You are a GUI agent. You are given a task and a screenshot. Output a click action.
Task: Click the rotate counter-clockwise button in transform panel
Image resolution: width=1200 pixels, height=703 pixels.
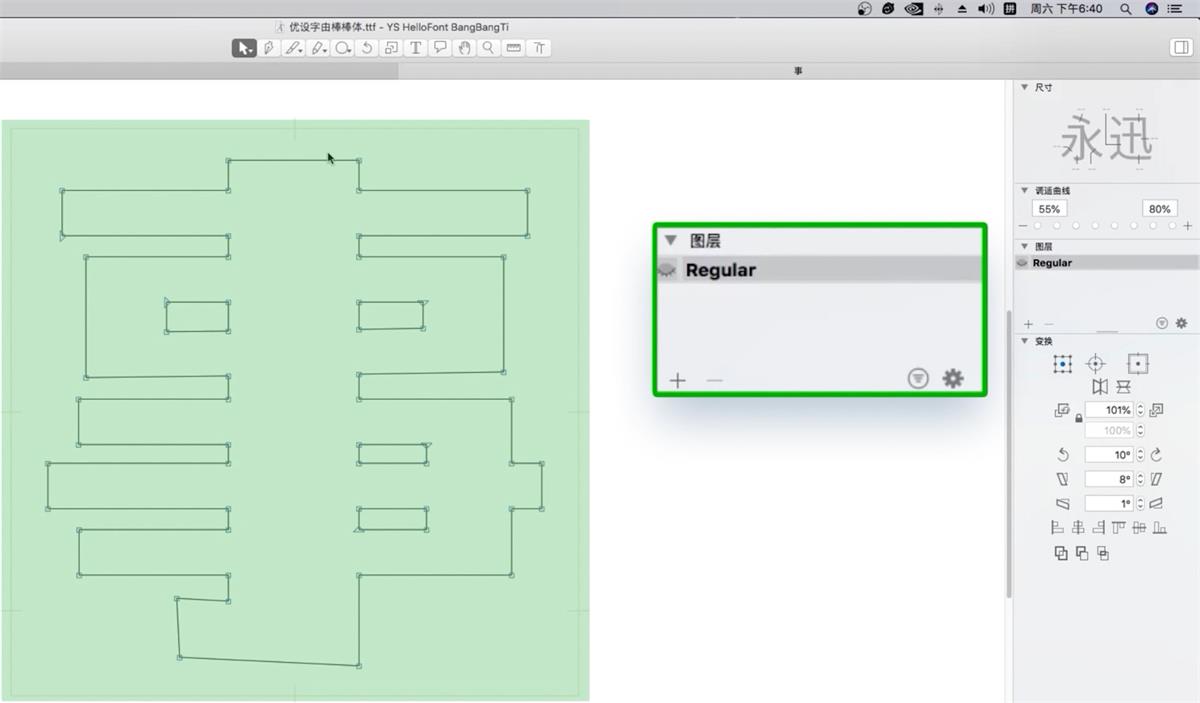[x=1062, y=455]
